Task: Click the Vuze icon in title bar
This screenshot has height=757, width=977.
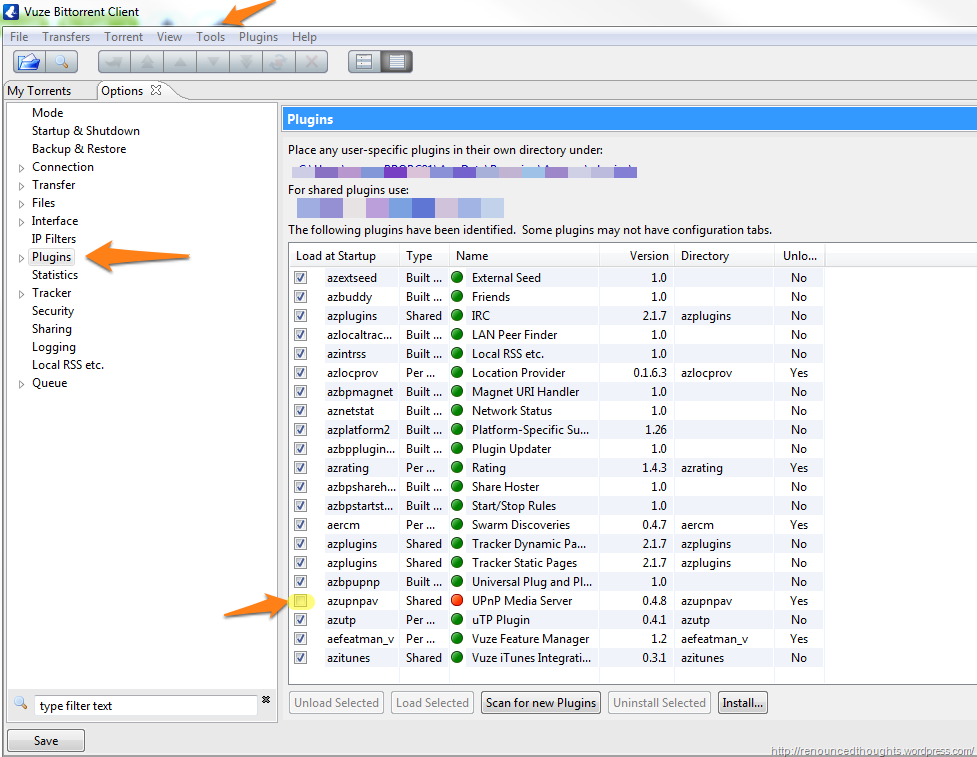Action: (10, 13)
